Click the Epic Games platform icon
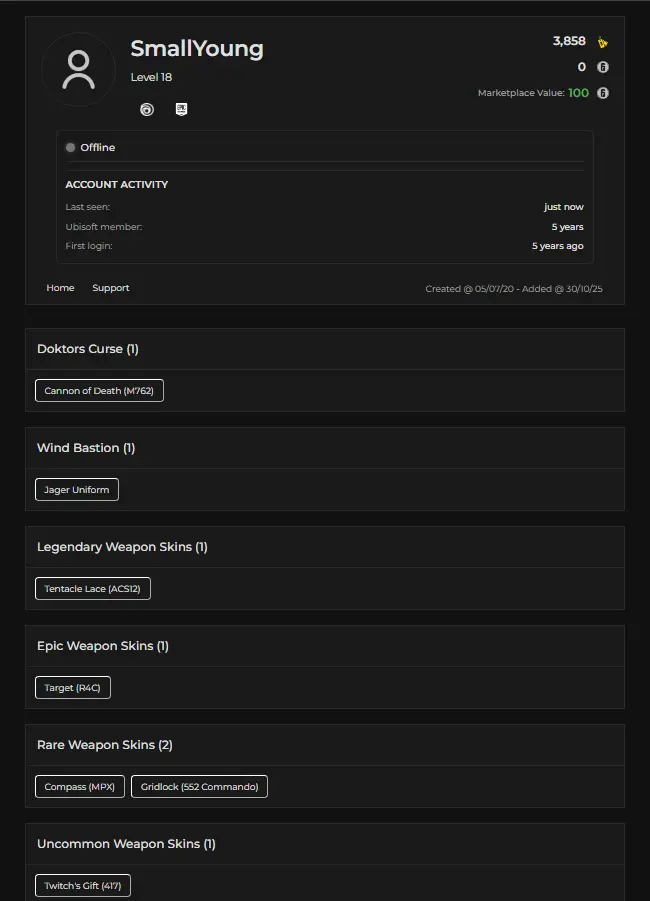The height and width of the screenshot is (901, 650). [181, 110]
